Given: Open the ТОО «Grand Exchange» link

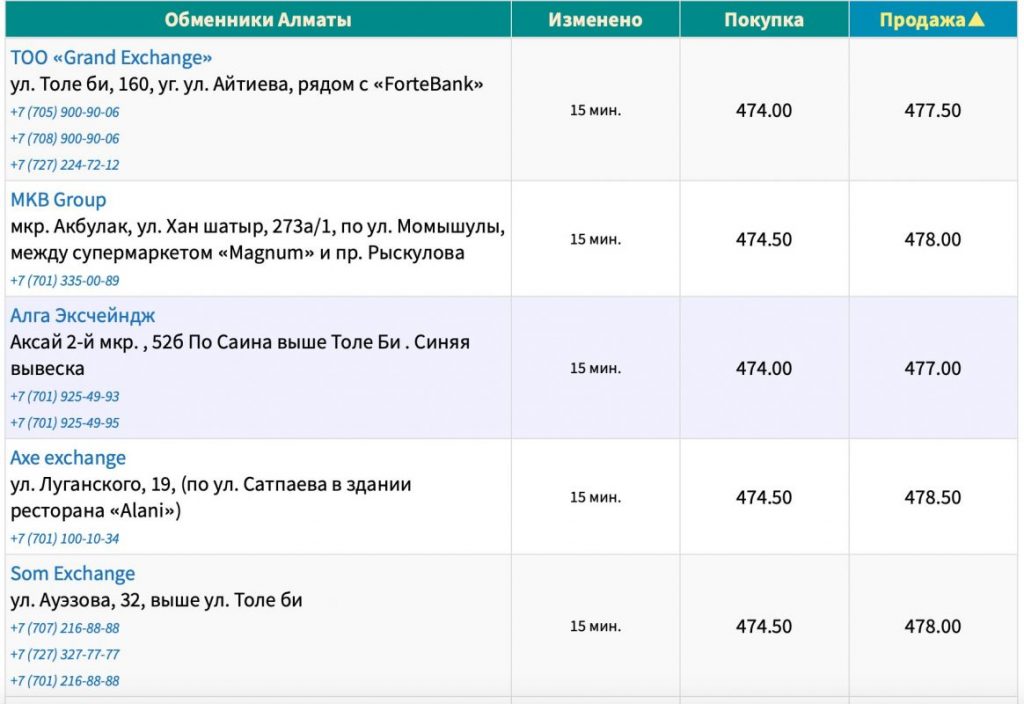Looking at the screenshot, I should (111, 57).
